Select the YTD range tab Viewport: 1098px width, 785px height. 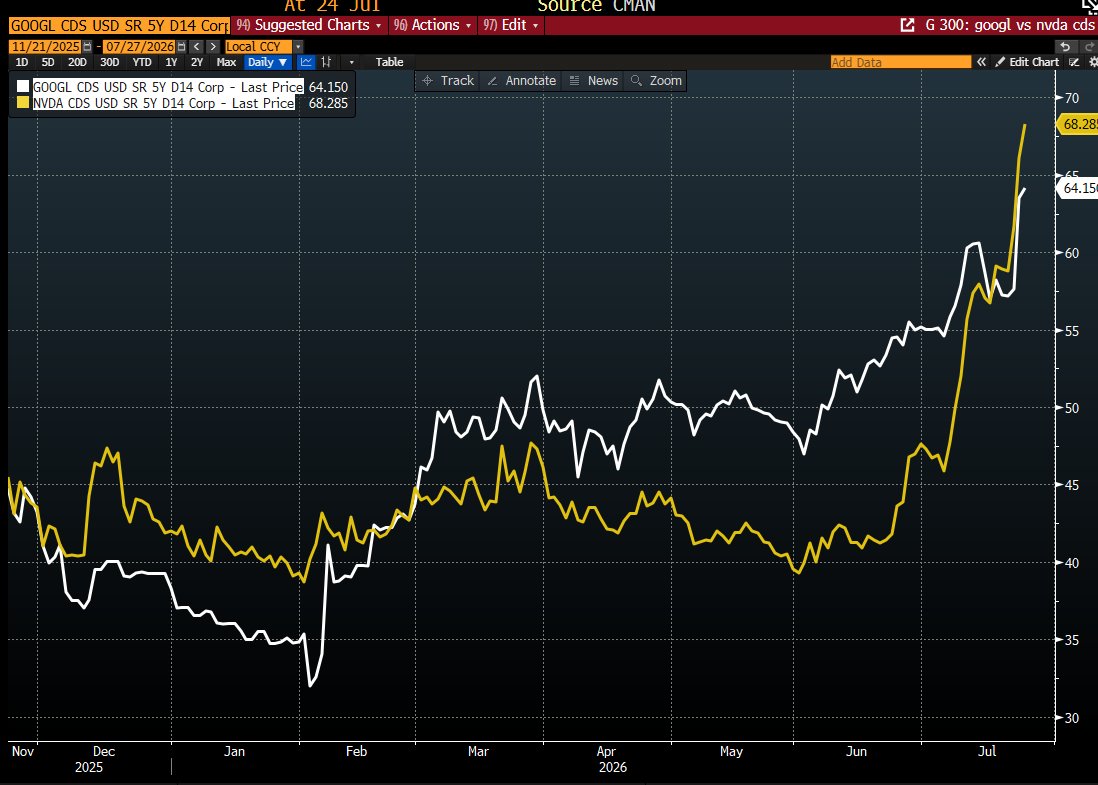[142, 62]
